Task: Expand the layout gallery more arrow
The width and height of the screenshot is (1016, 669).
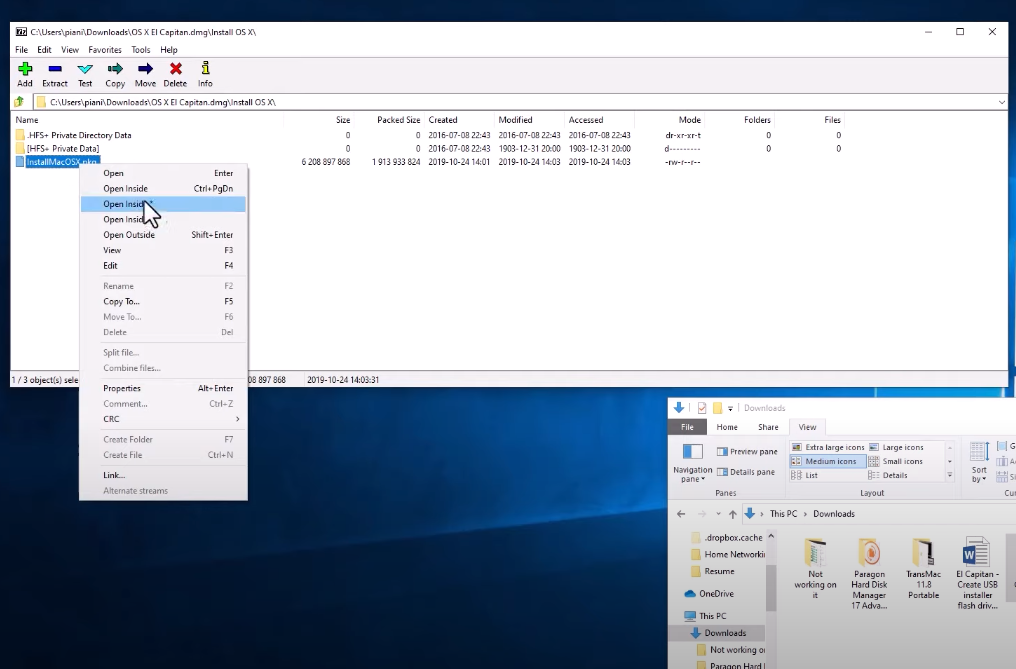Action: (950, 475)
